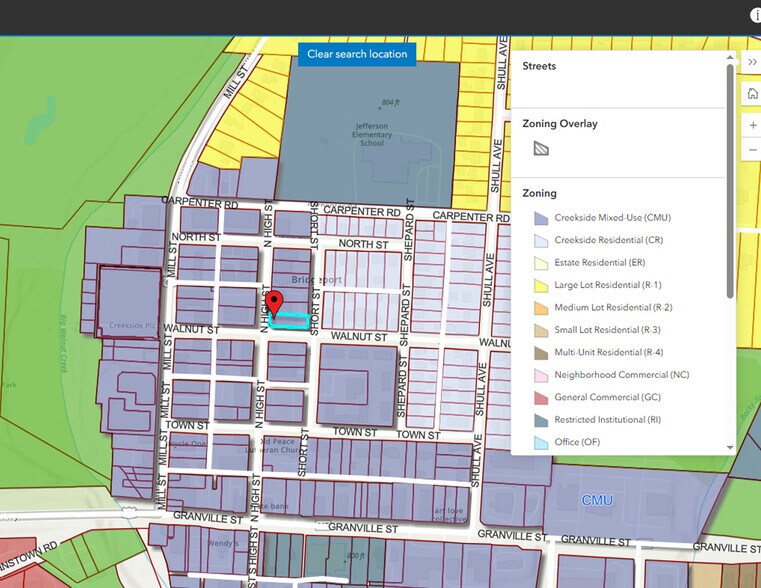Zoom in on the map with the plus button
The image size is (761, 588).
pyautogui.click(x=752, y=126)
